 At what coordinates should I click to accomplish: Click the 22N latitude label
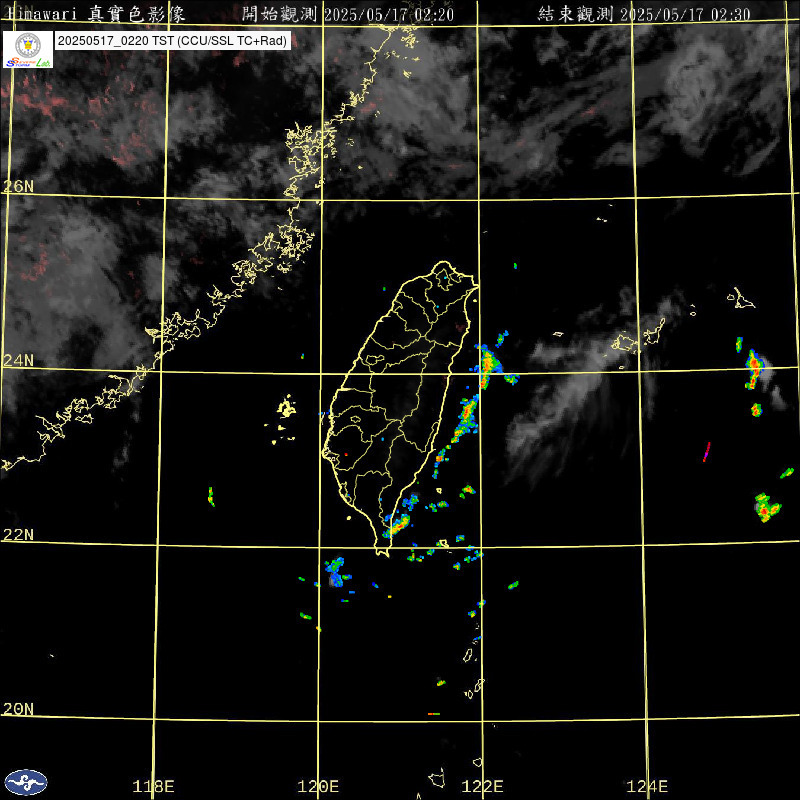[18, 534]
